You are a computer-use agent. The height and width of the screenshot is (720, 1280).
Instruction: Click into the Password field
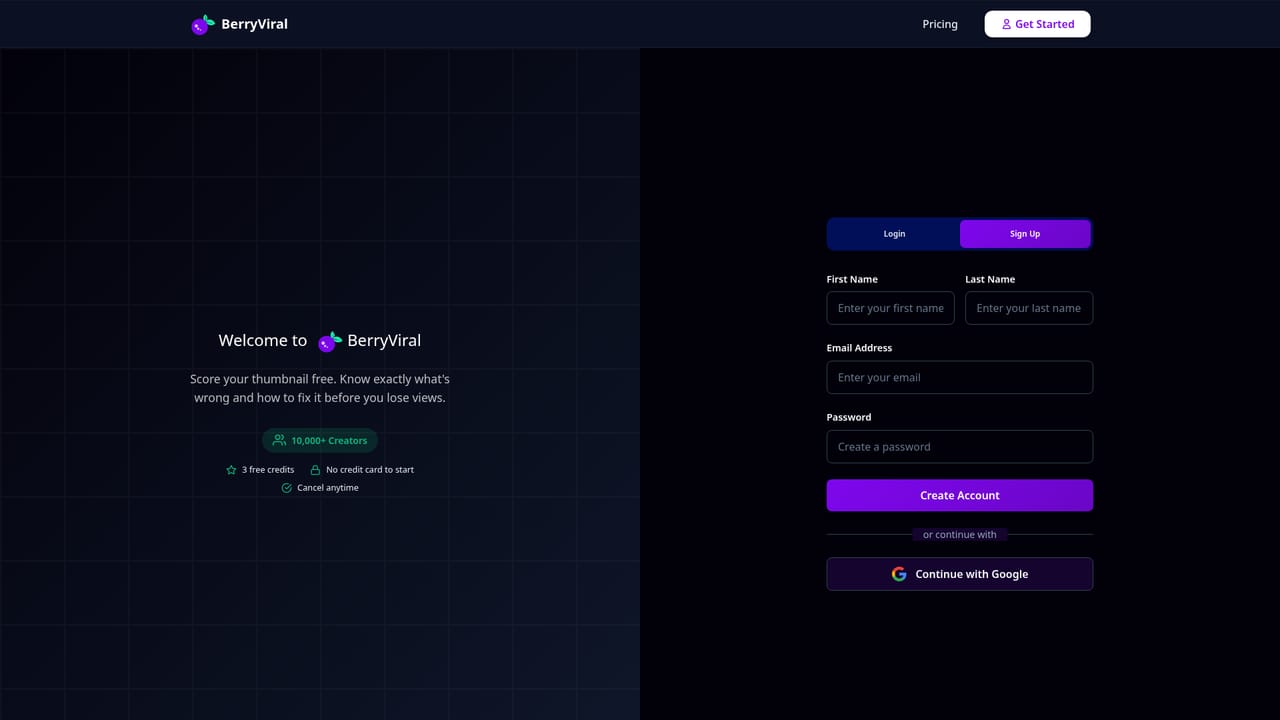coord(960,447)
